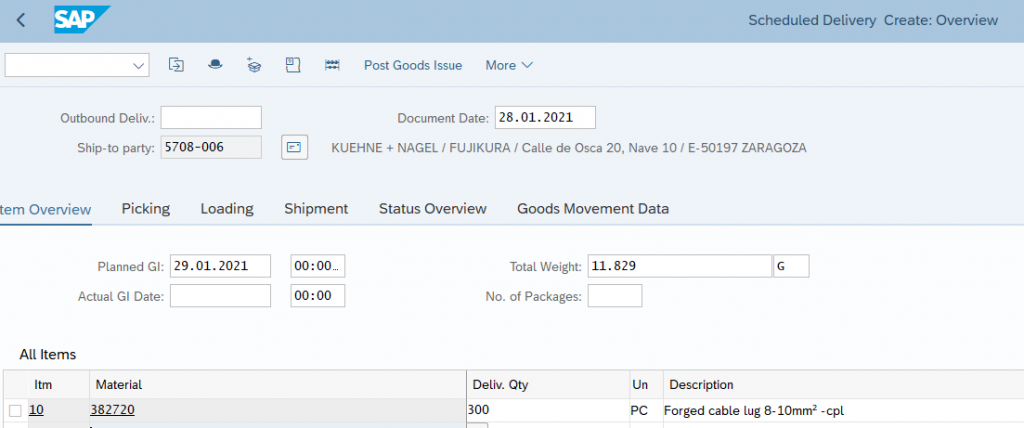Screen dimensions: 1024x428
Task: Click the hat-shaped header details icon
Action: [x=215, y=65]
